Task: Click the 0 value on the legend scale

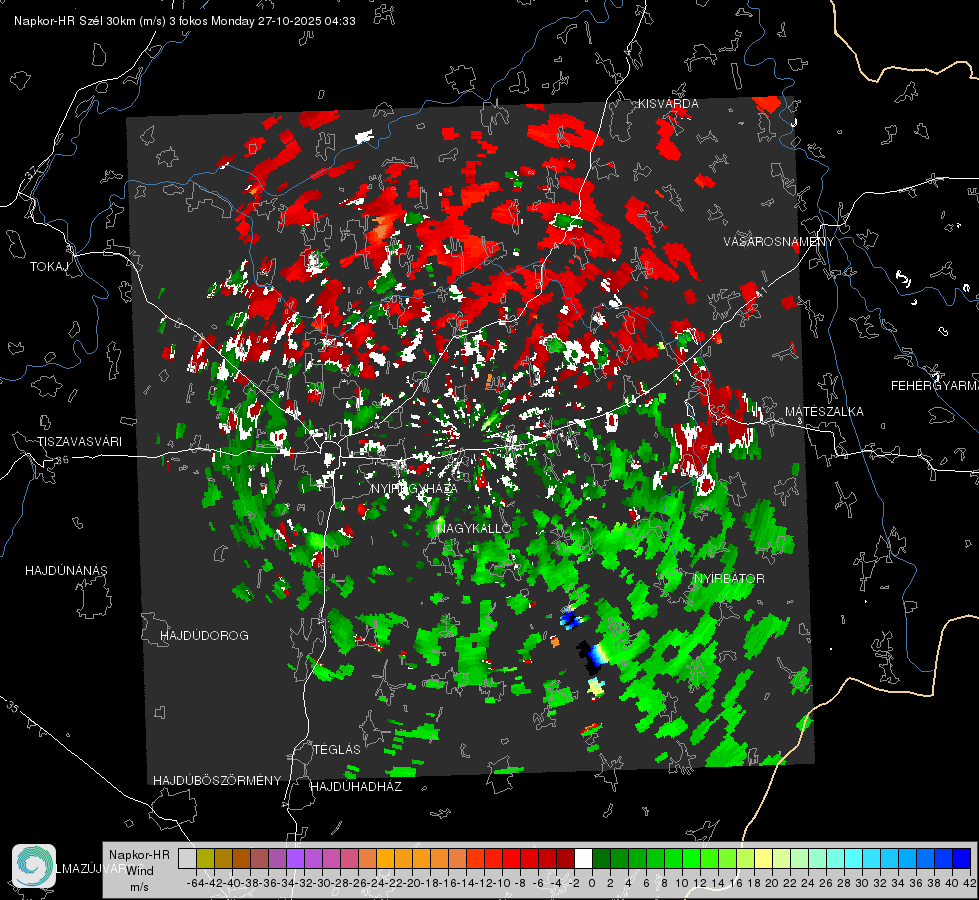Action: pos(592,883)
